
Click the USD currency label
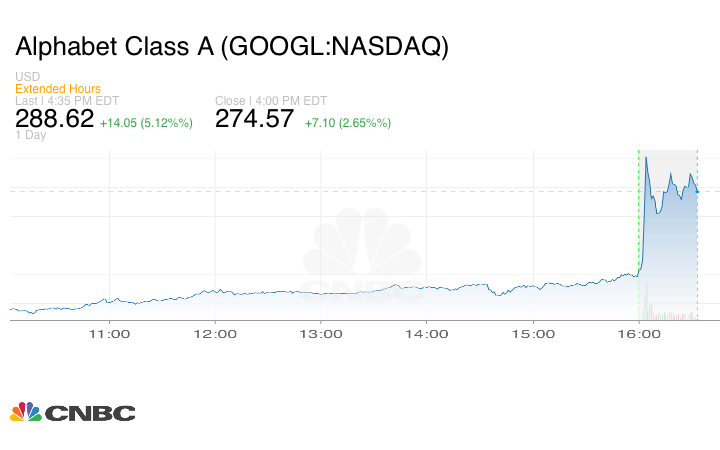pyautogui.click(x=27, y=77)
